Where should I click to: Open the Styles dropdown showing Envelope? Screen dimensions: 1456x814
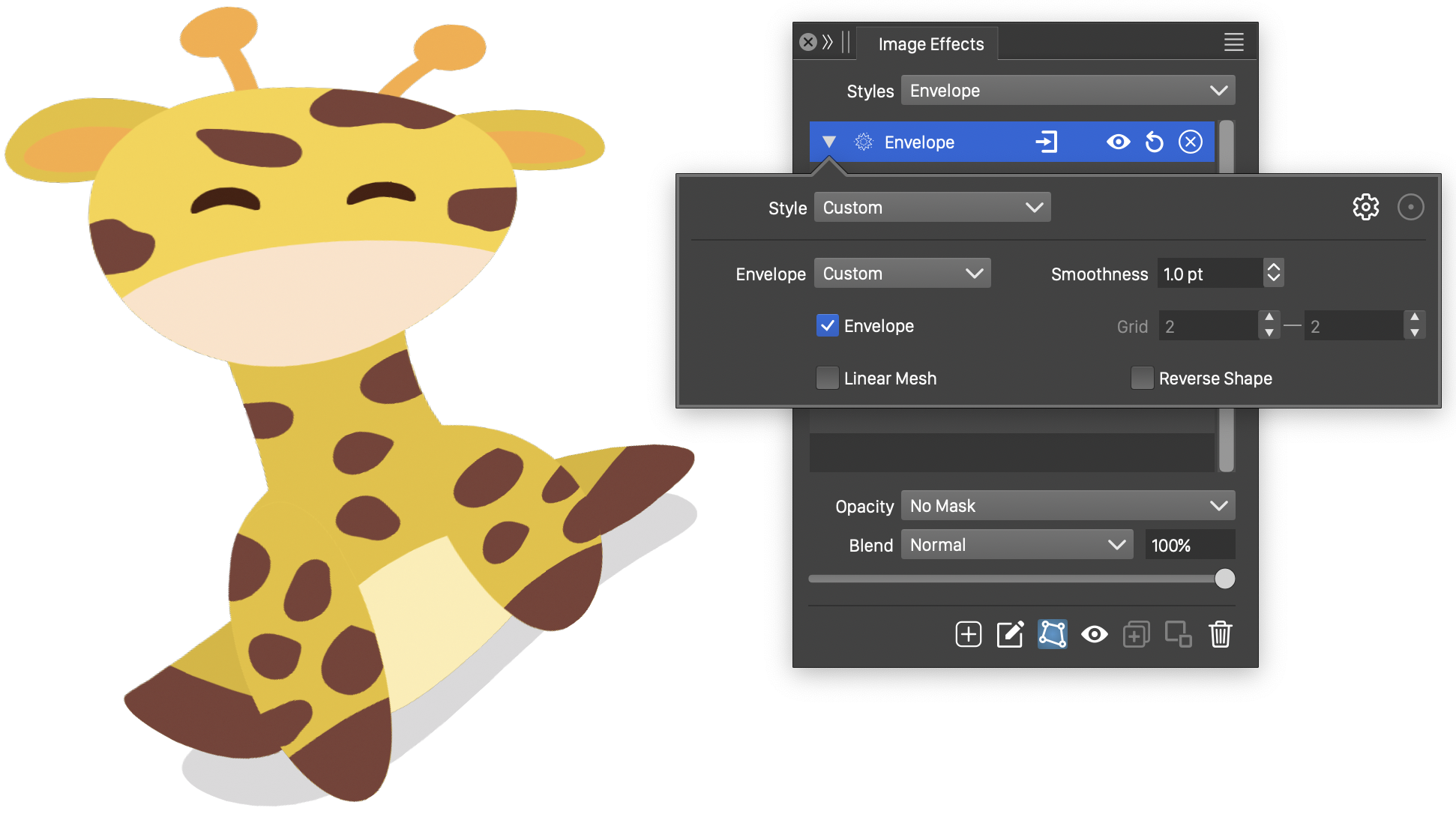1068,91
